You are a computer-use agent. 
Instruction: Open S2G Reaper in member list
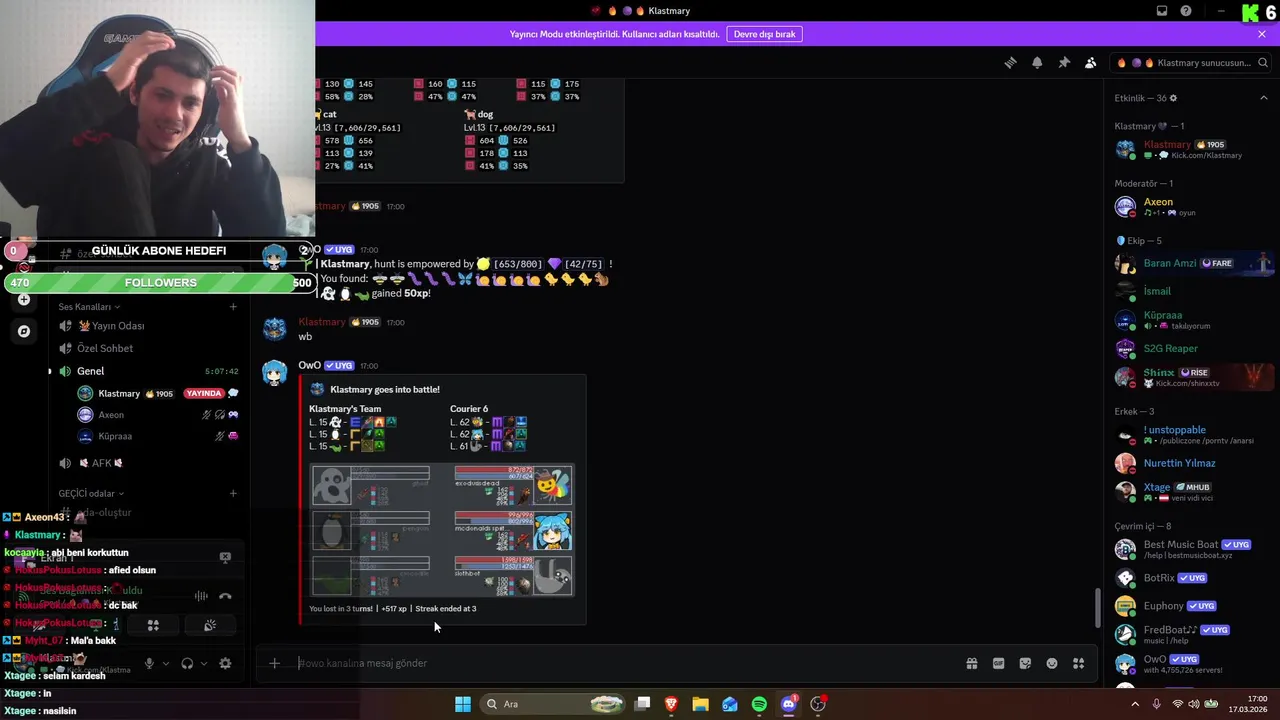pos(1192,349)
